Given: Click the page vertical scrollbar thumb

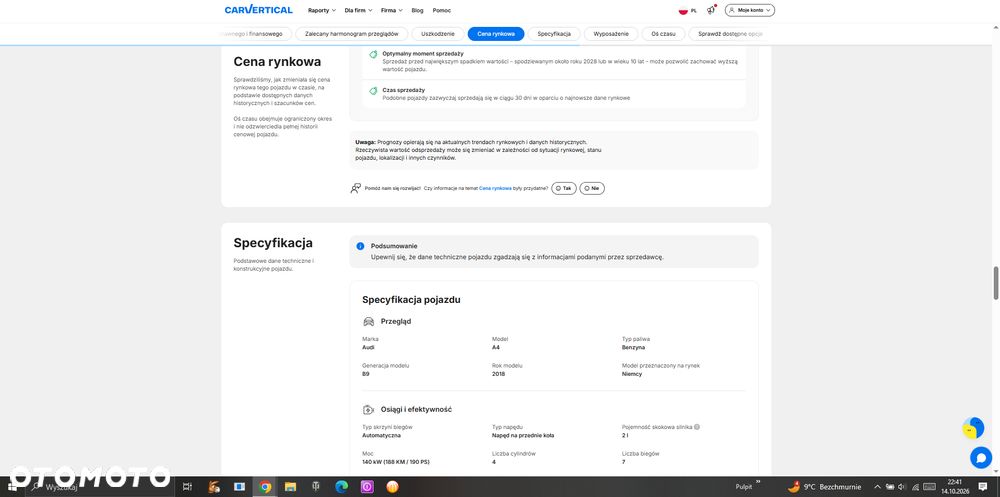Looking at the screenshot, I should [996, 283].
